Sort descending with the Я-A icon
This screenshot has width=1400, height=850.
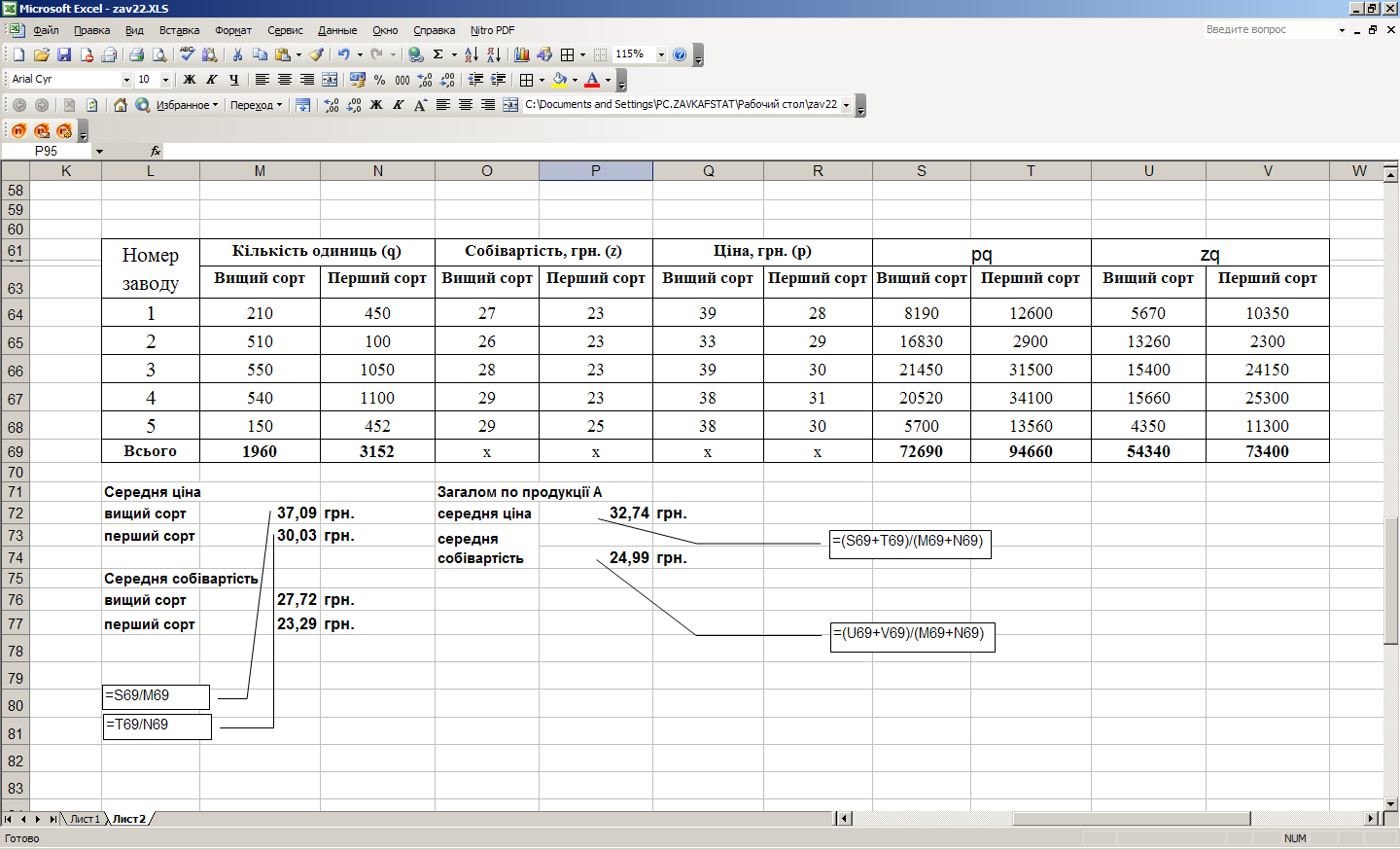(x=494, y=54)
